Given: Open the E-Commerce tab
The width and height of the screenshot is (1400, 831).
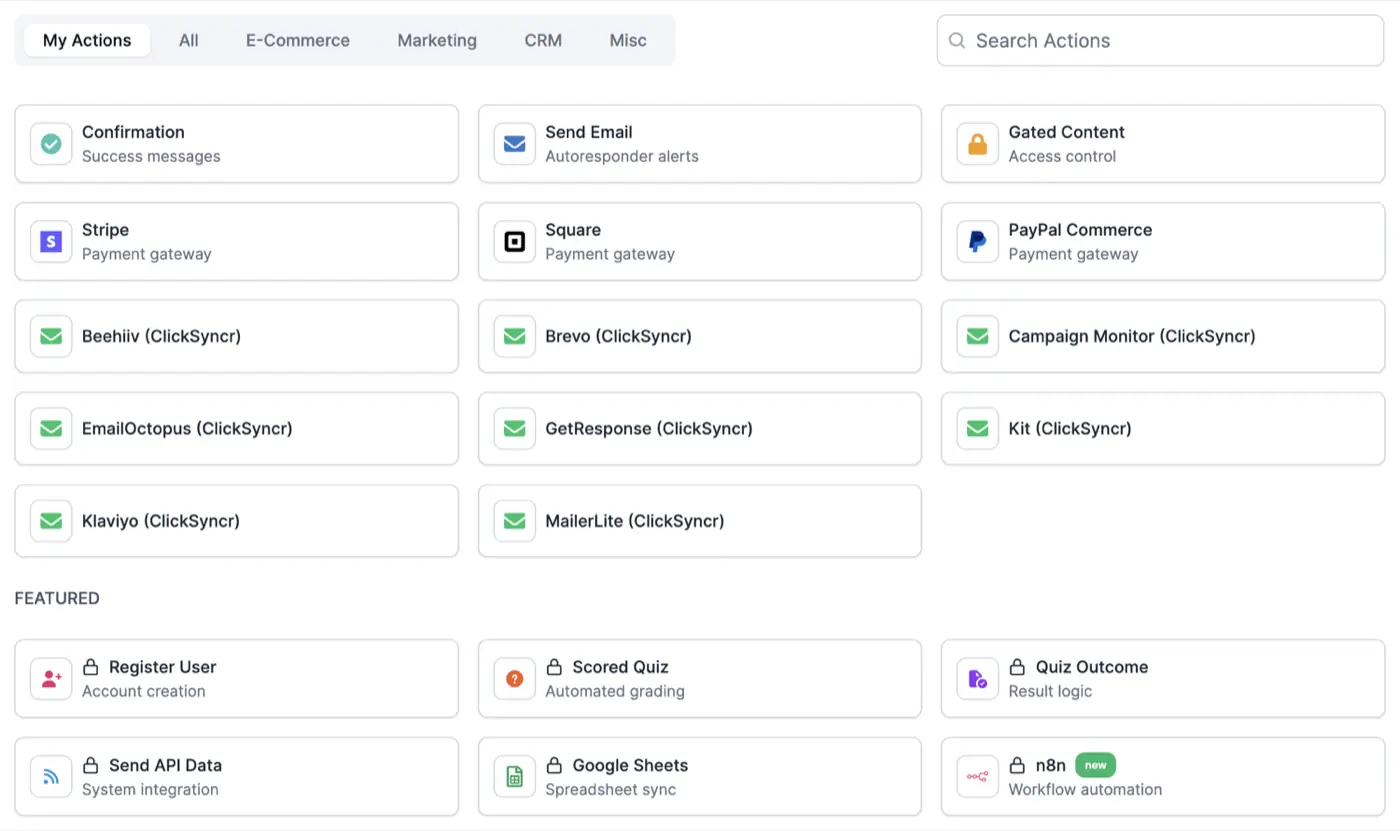Looking at the screenshot, I should (298, 41).
